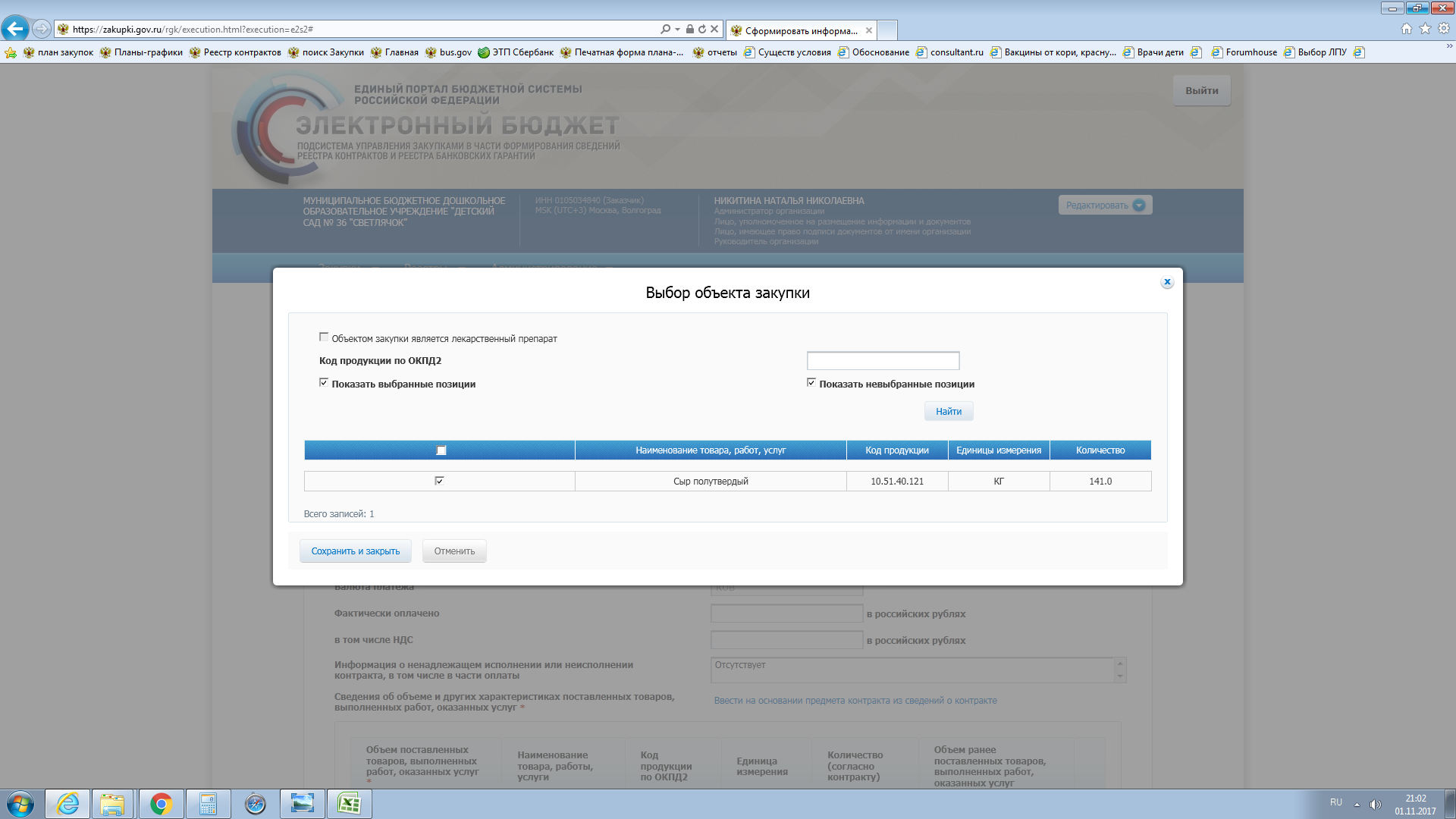
Task: Click the Код продукции по ОКПД2 input field
Action: 883,361
